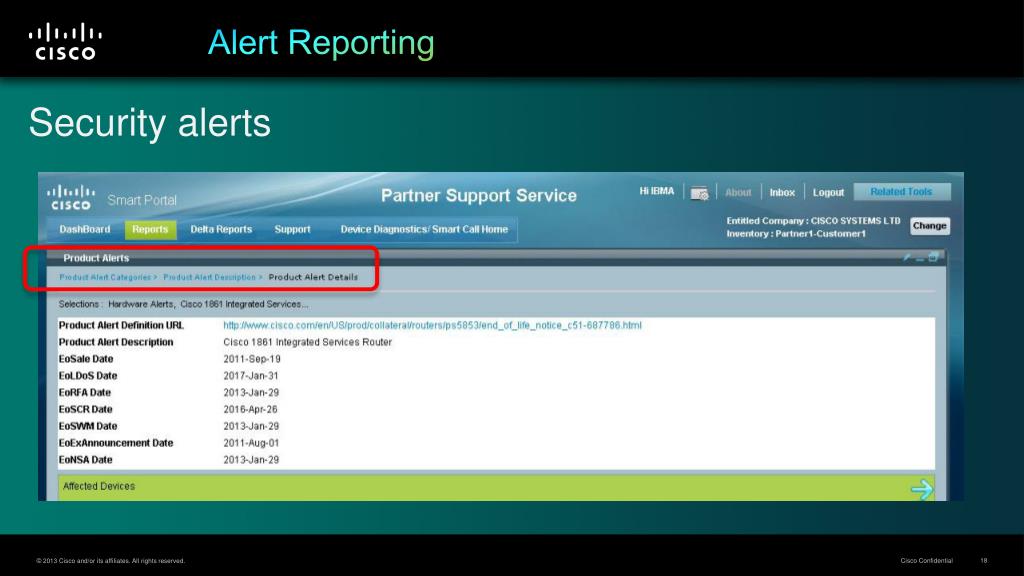Open the Support tab
This screenshot has height=576, width=1024.
tap(293, 229)
